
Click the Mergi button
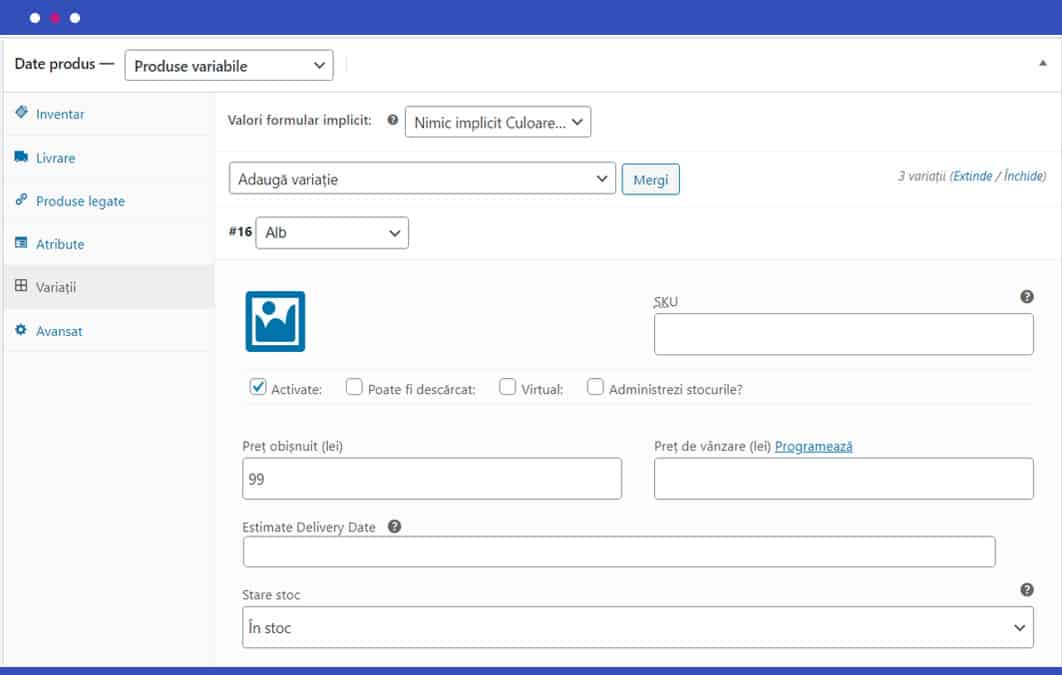(x=650, y=179)
